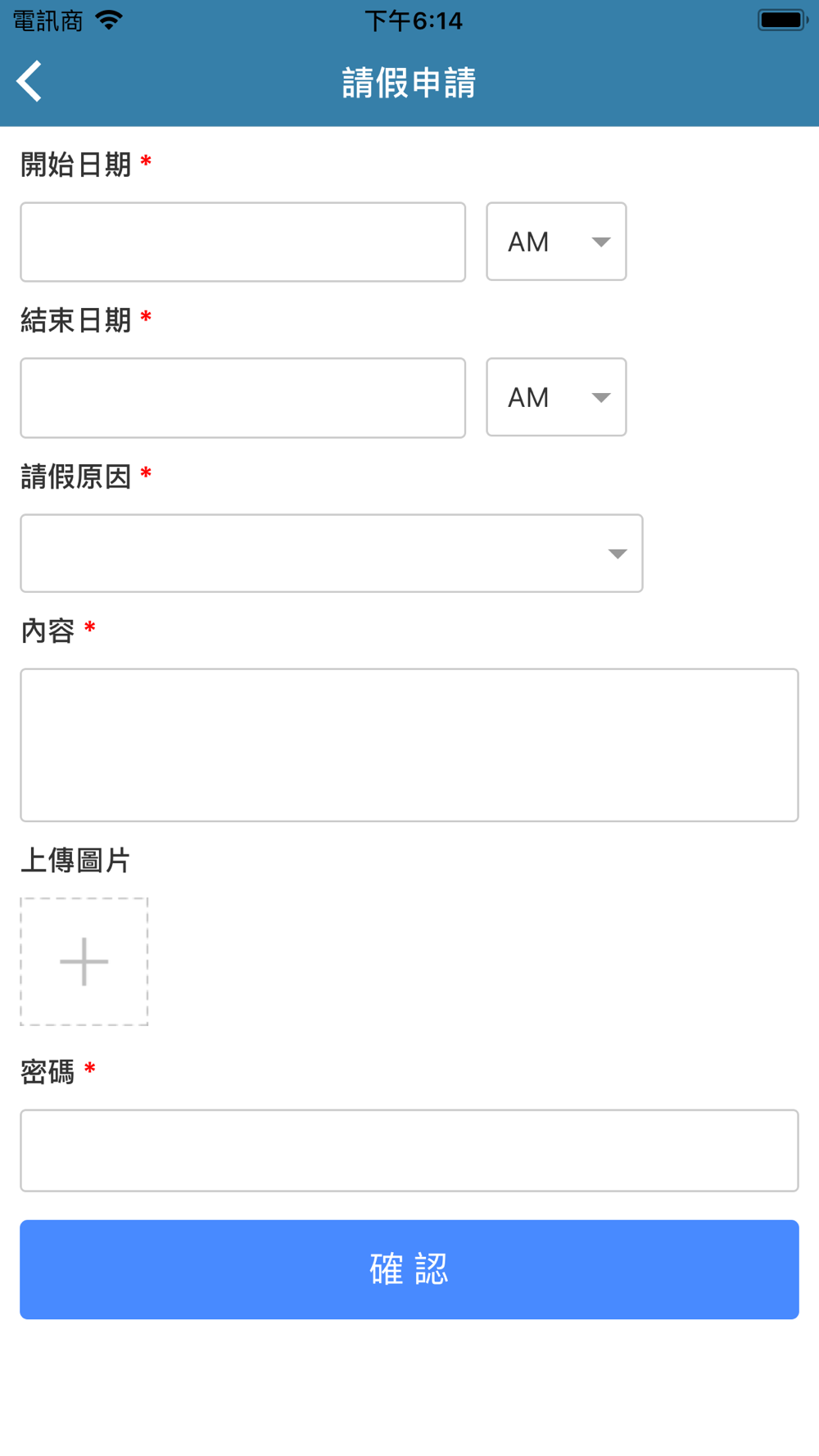Viewport: 819px width, 1456px height.
Task: Focus the 密碼 password field
Action: pyautogui.click(x=409, y=1151)
